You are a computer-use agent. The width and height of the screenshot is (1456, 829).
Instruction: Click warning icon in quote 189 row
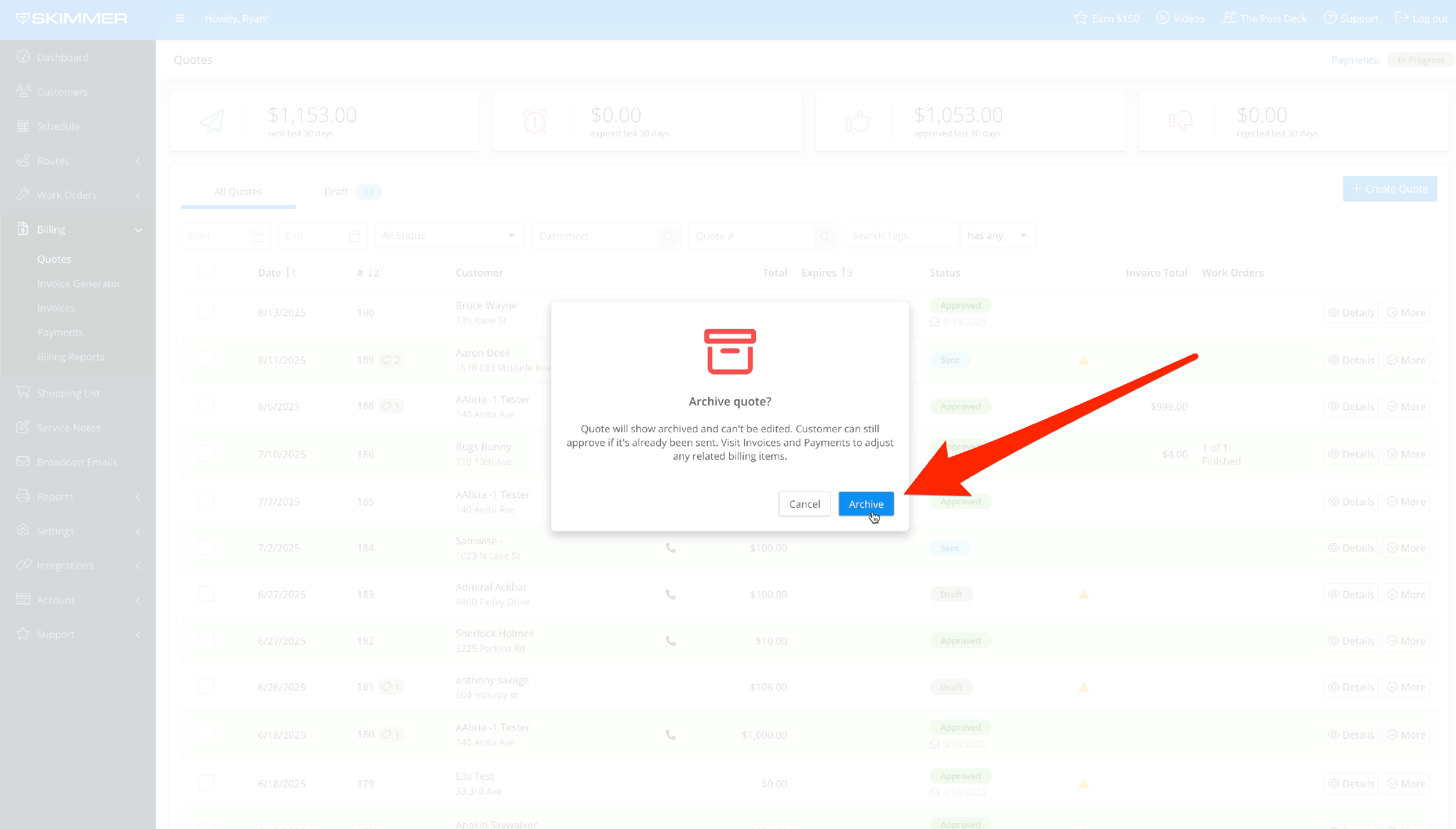pos(1083,360)
